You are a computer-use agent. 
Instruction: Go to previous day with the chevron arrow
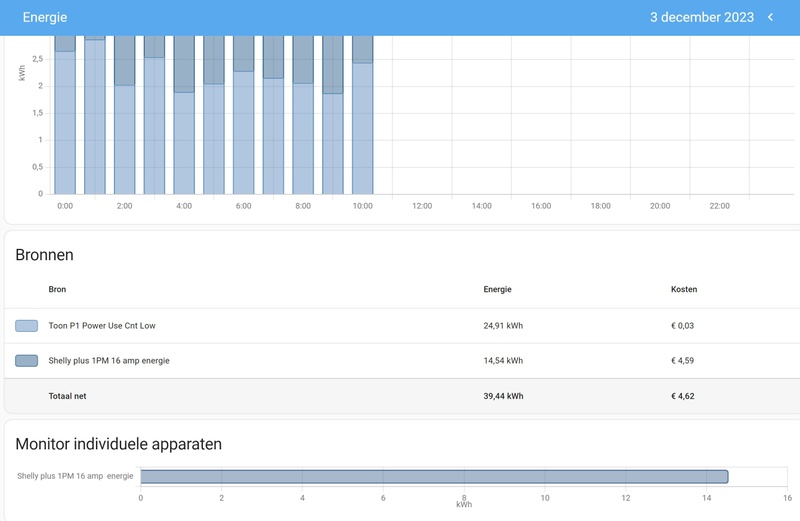coord(770,17)
